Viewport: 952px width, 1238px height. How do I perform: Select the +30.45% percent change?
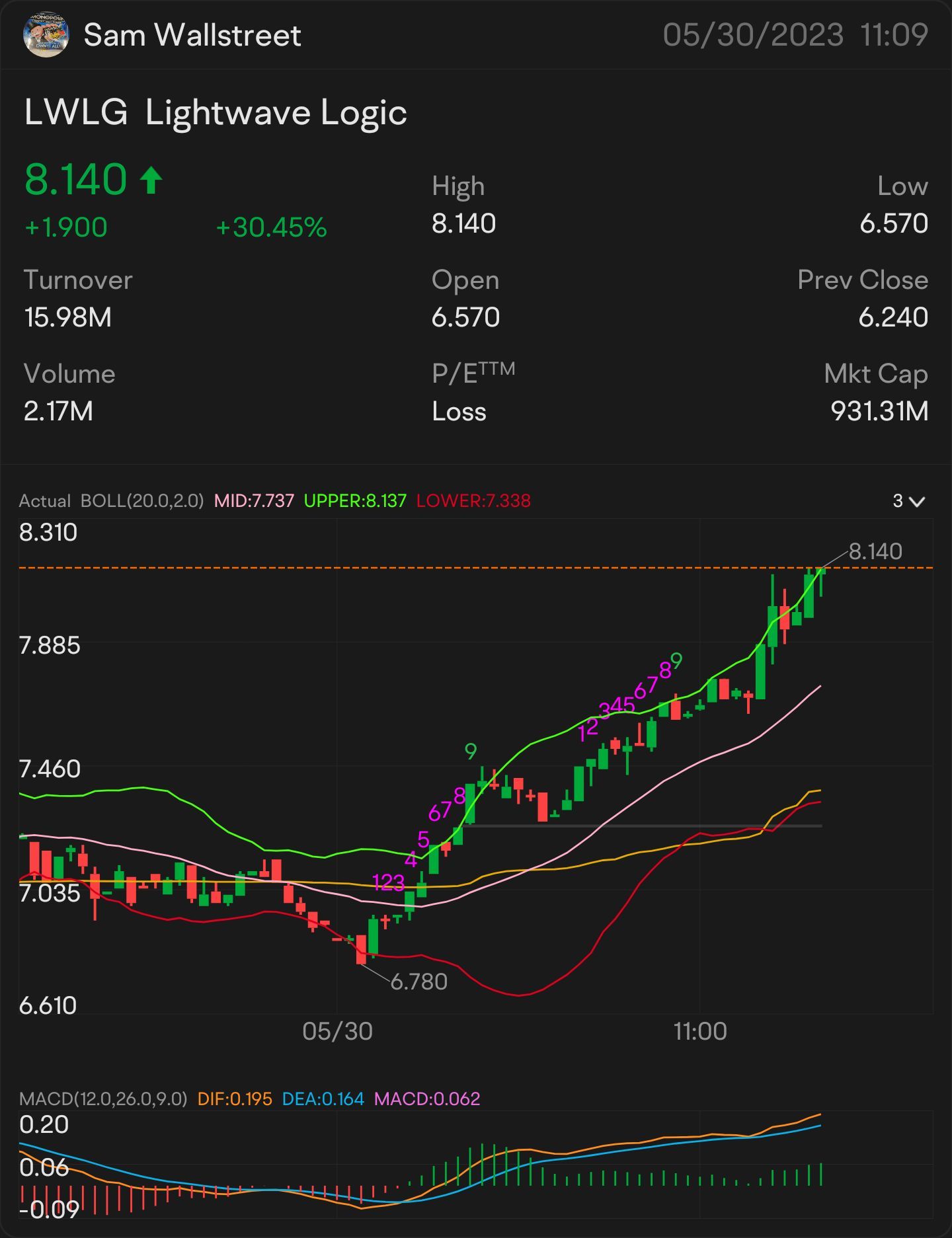tap(271, 227)
